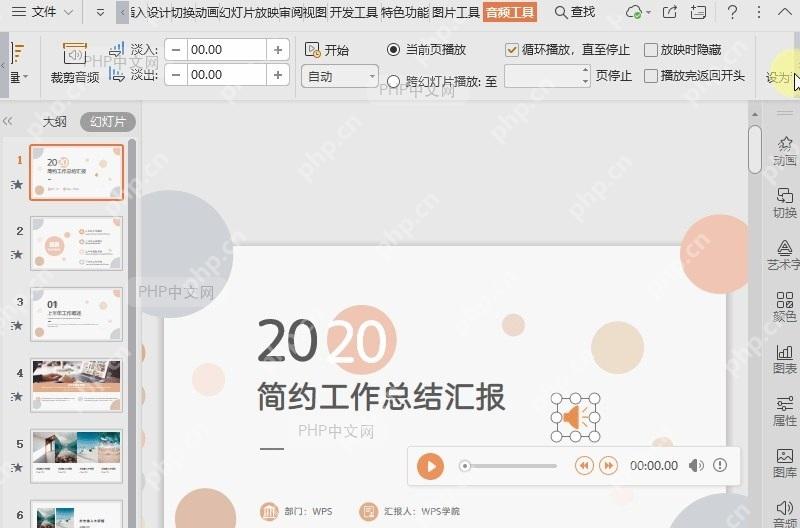The height and width of the screenshot is (528, 800).
Task: Open the 视图 tab
Action: pyautogui.click(x=315, y=12)
